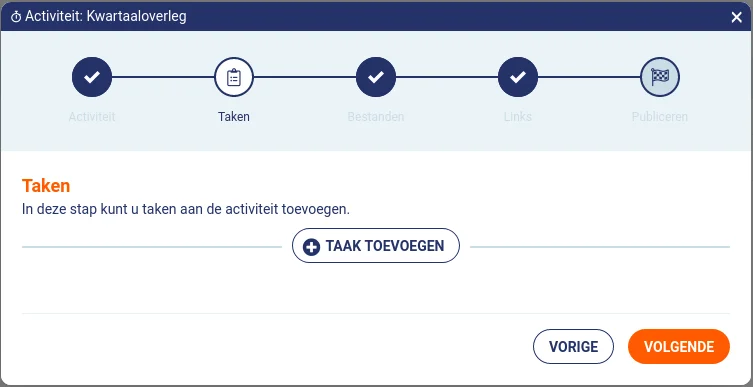Select the Taken step label

[x=234, y=117]
